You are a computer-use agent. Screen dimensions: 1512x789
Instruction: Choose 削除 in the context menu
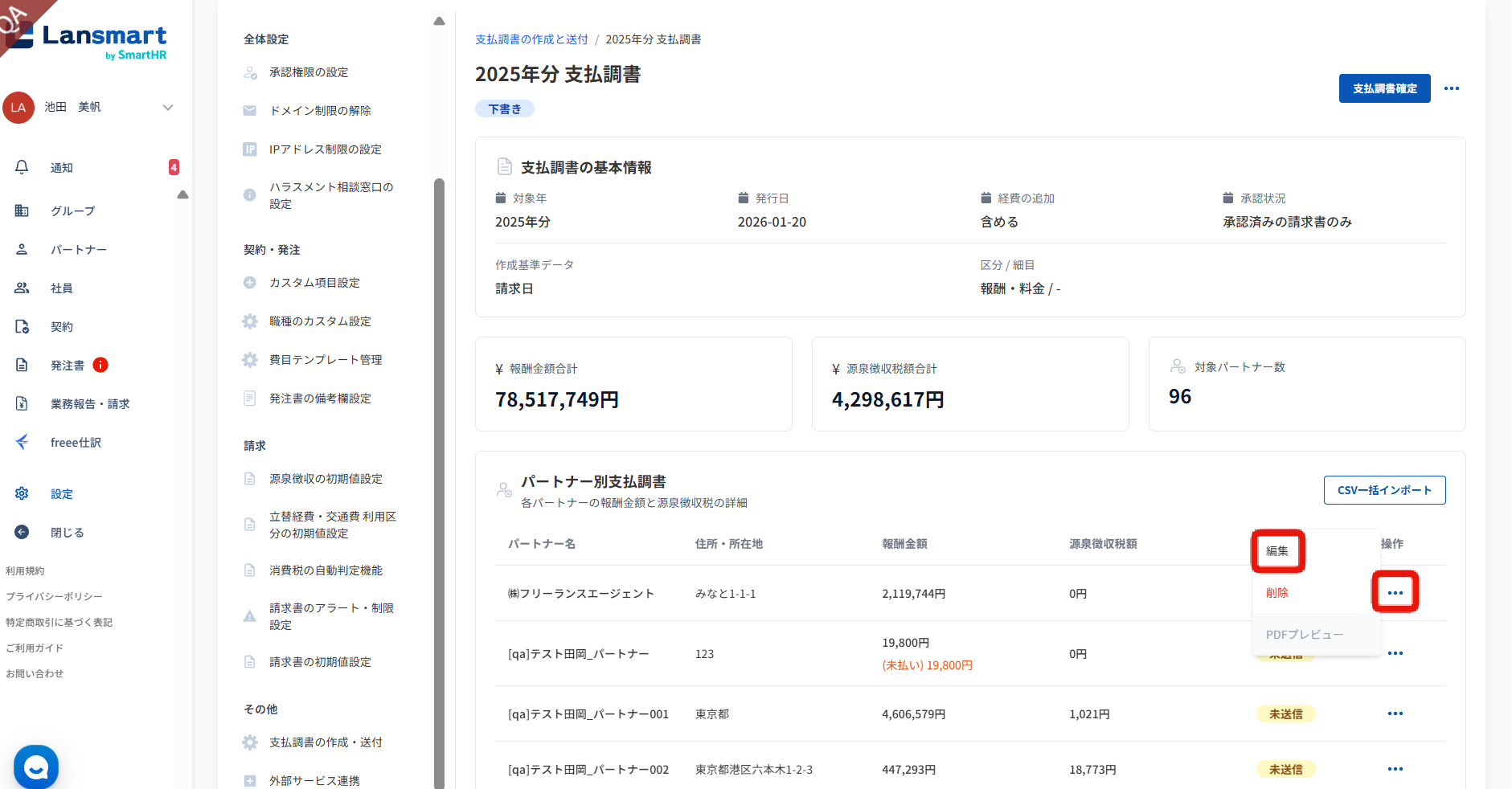click(x=1277, y=593)
